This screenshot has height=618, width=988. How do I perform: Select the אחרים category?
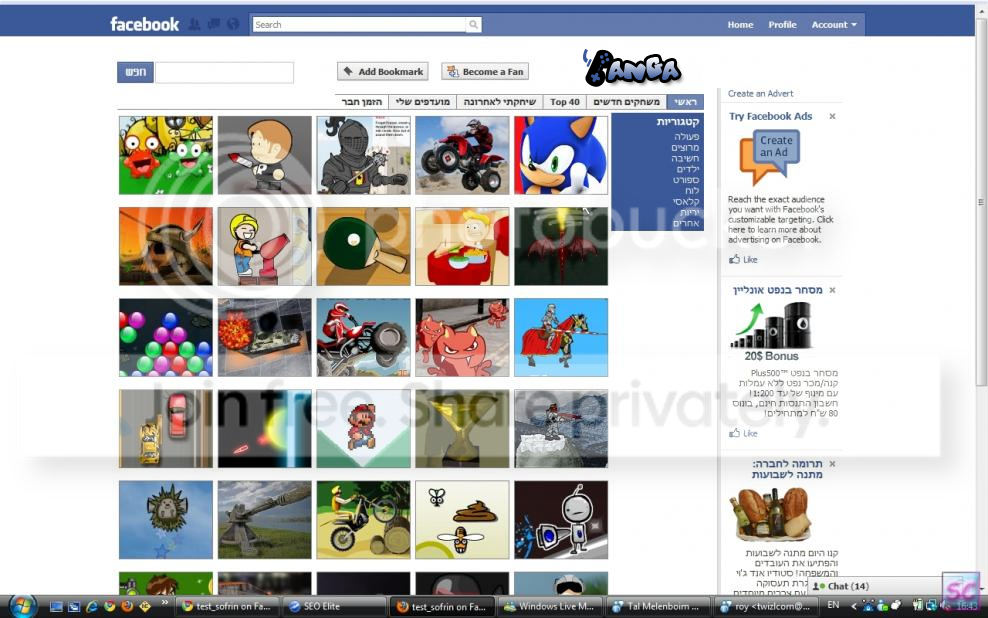(686, 223)
